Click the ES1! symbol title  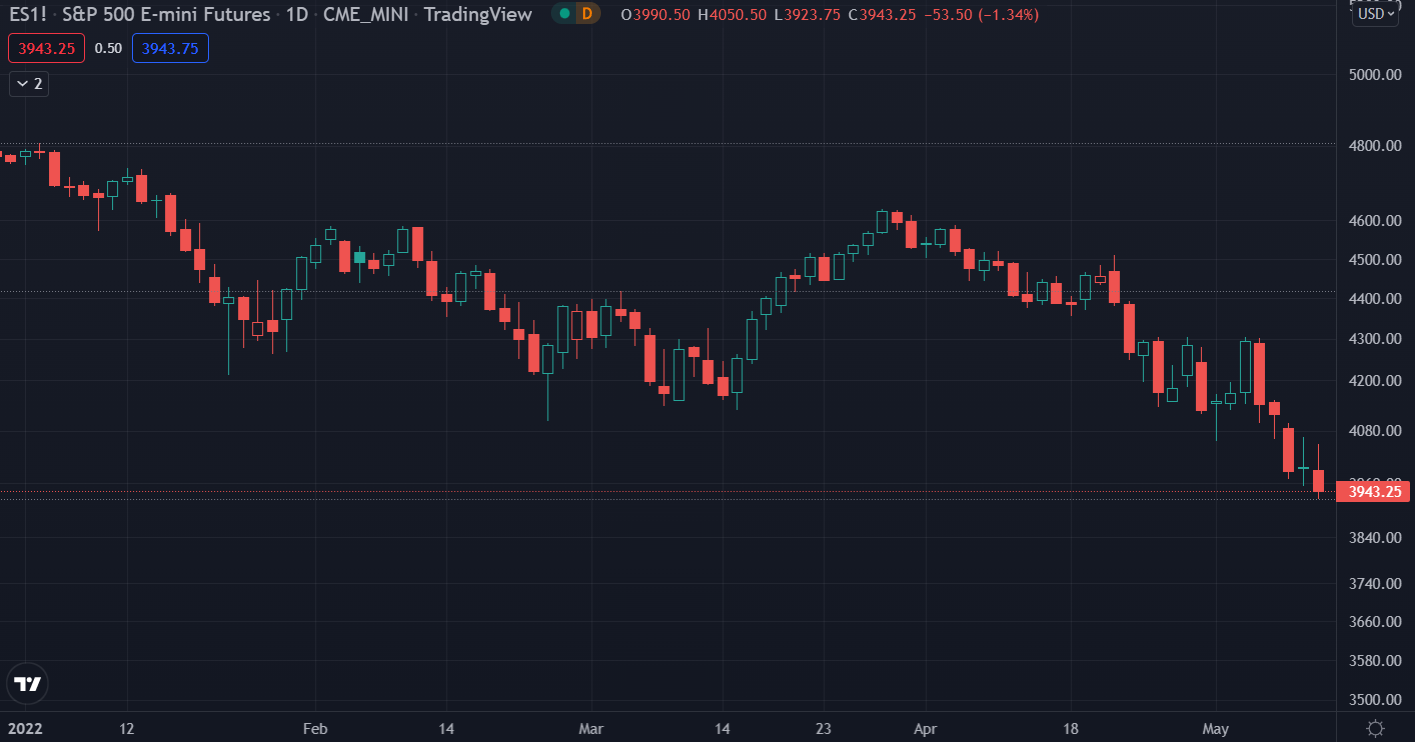(26, 15)
